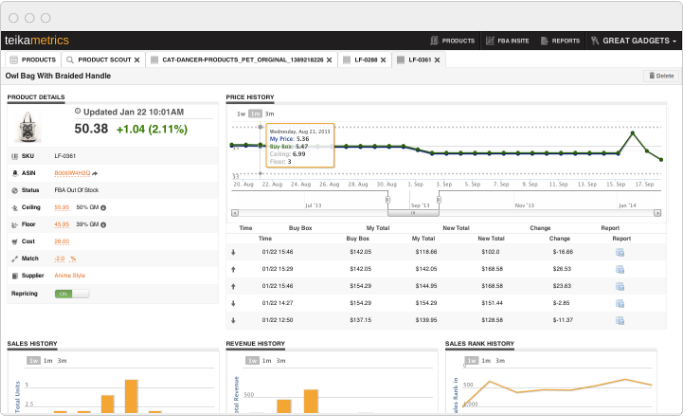Switch to the Product Scout tab

pos(106,60)
